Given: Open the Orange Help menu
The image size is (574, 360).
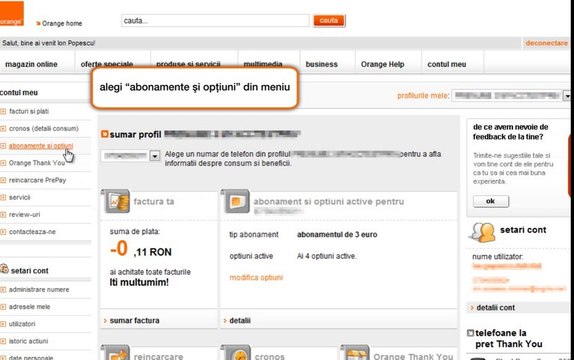Looking at the screenshot, I should point(383,64).
